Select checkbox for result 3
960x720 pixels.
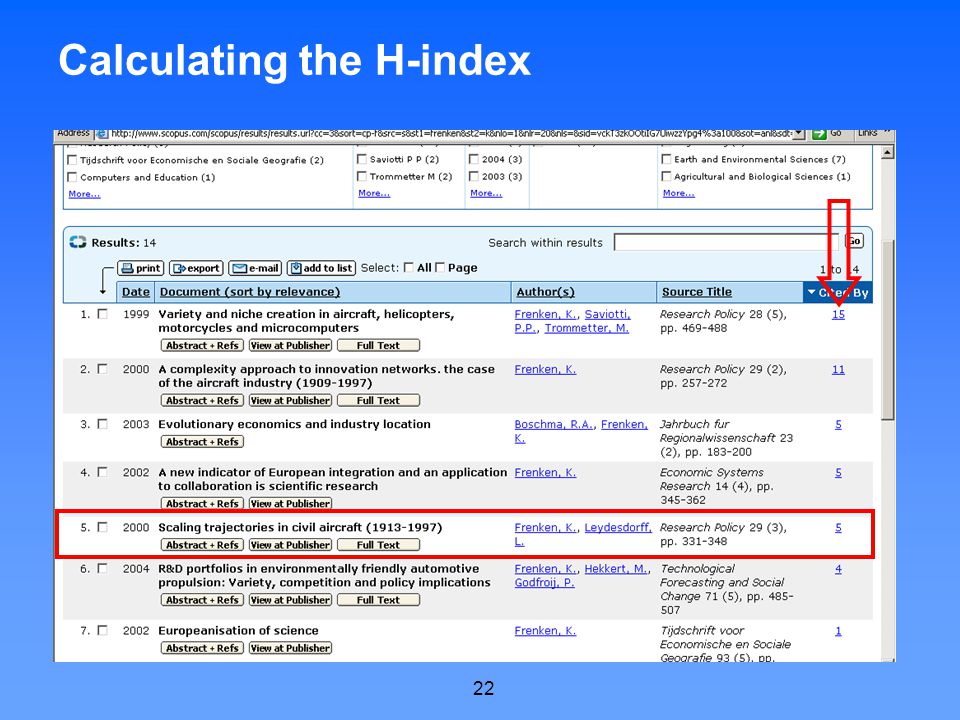(x=103, y=424)
